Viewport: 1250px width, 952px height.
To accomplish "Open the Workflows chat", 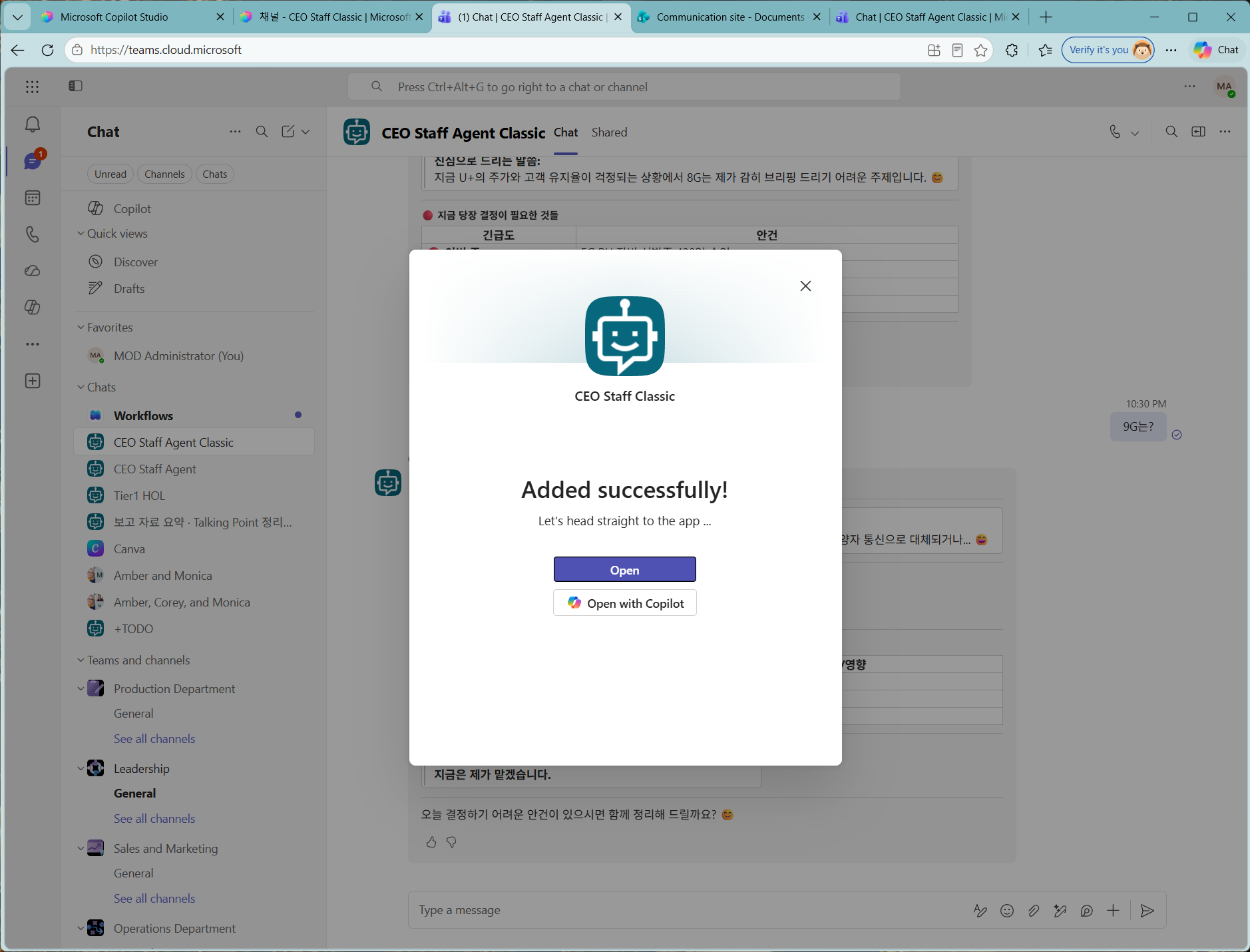I will [194, 415].
